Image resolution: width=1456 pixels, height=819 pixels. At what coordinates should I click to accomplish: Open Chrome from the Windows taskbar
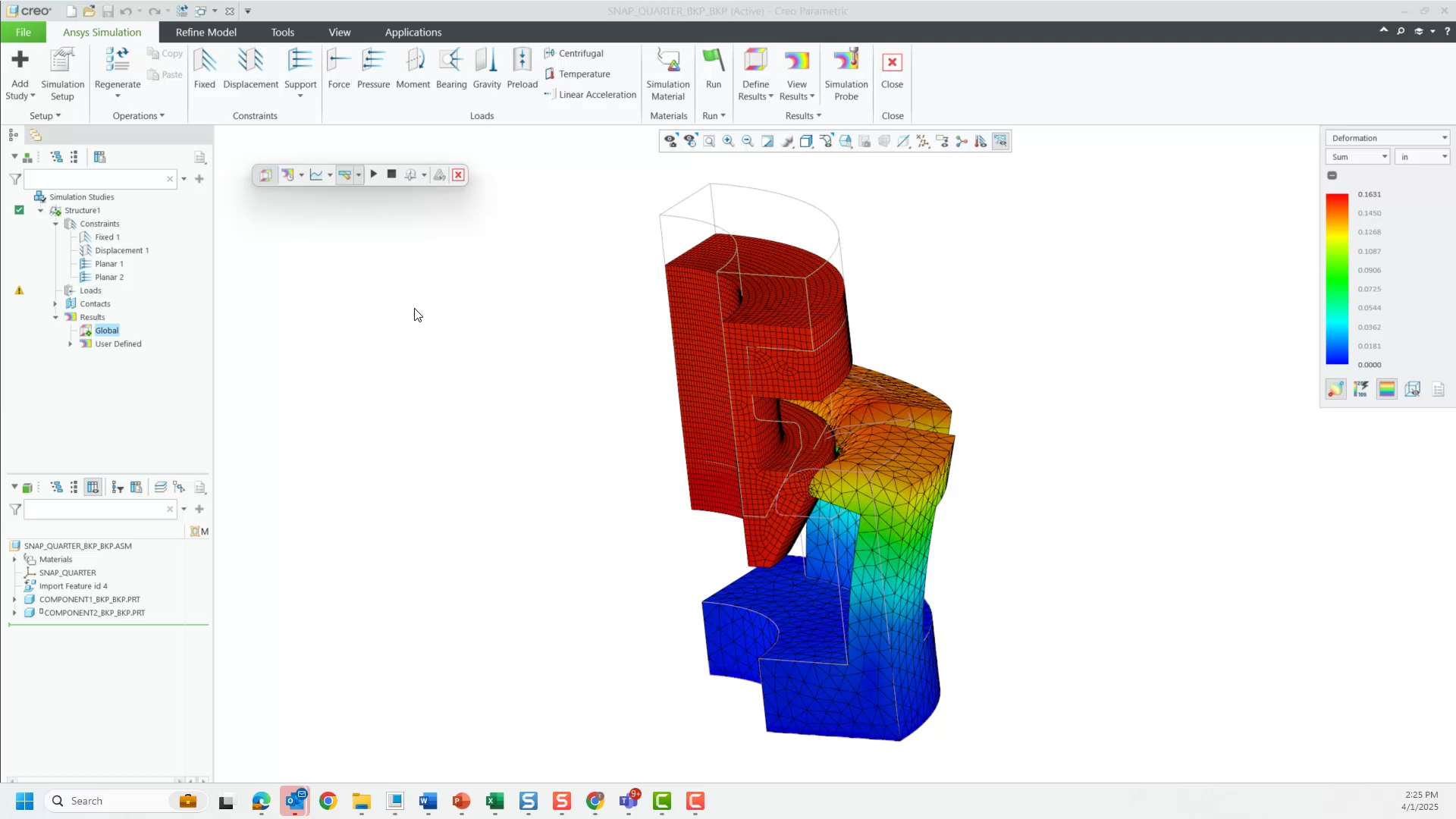coord(328,801)
